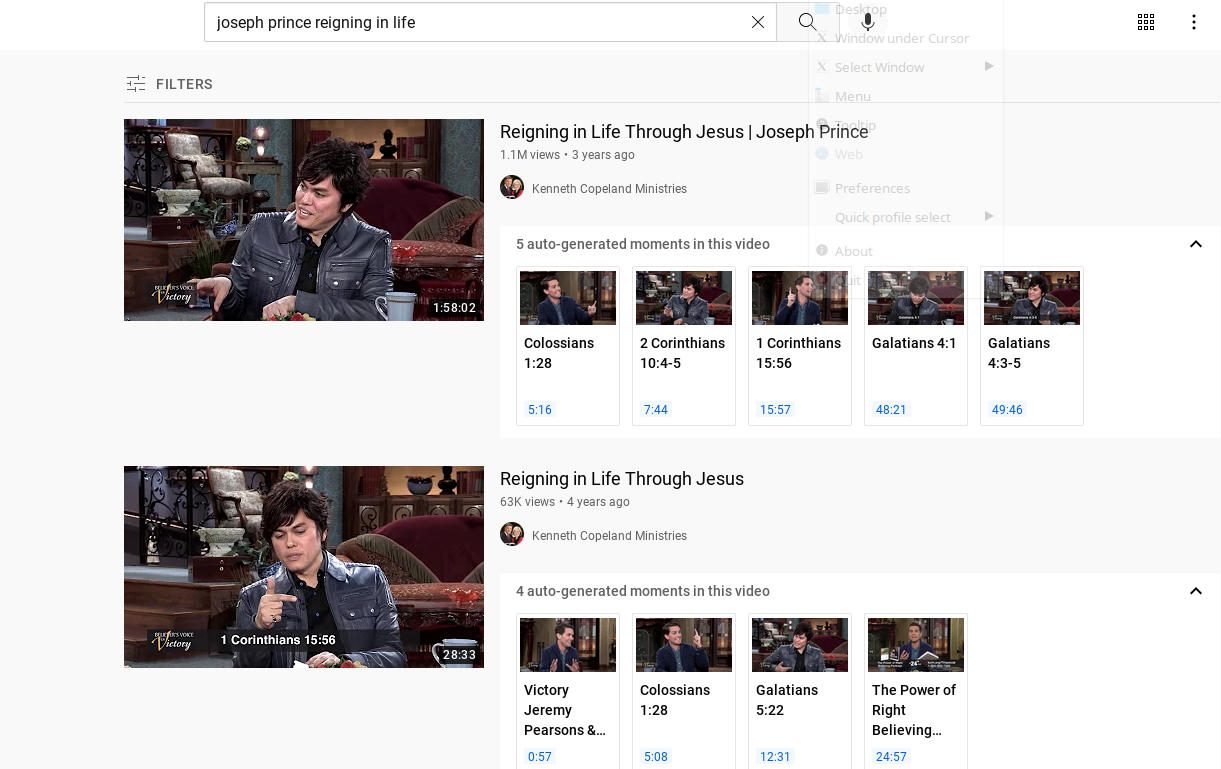Click the magnifying glass search button

[808, 22]
